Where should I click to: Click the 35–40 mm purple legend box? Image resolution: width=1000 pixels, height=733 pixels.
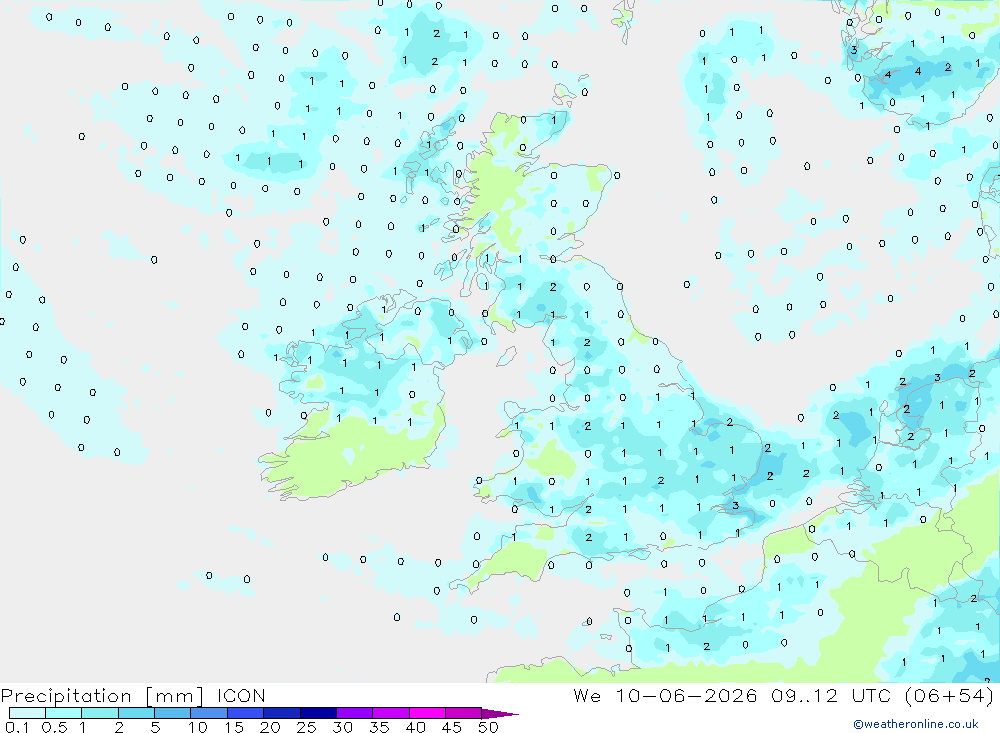390,713
